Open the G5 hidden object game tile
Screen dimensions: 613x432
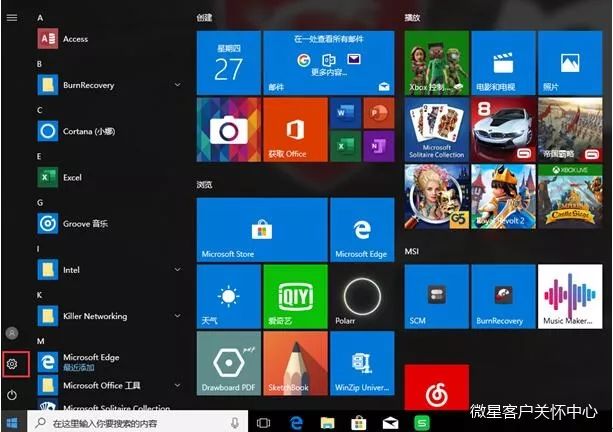(x=437, y=197)
